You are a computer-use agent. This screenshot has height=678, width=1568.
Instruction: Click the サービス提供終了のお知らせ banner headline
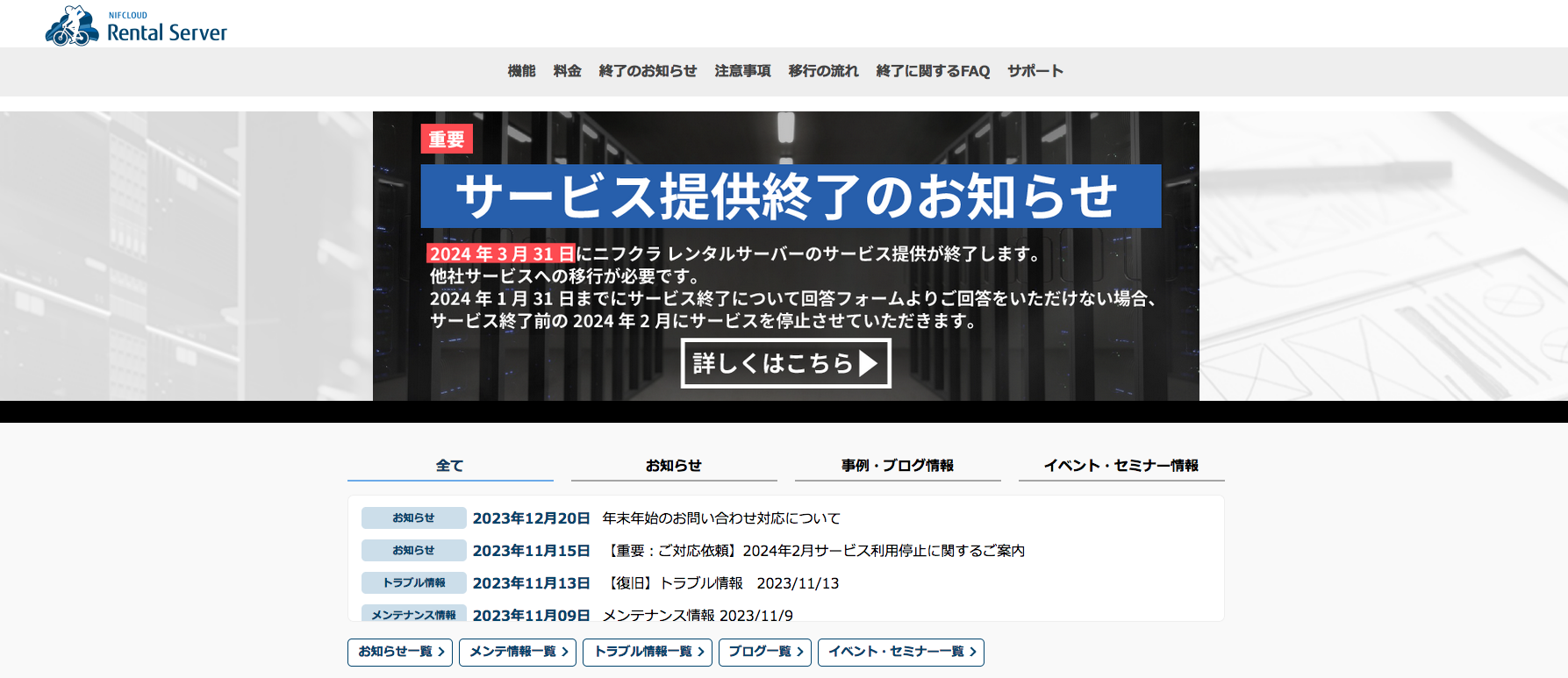tap(791, 196)
